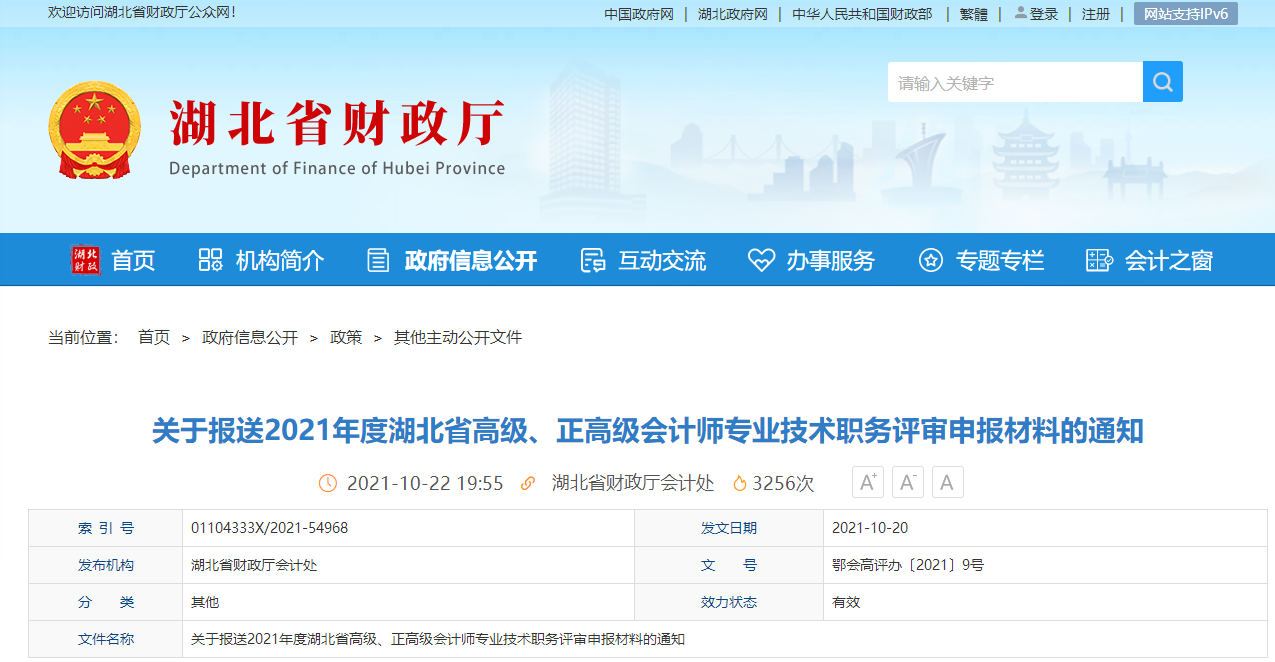Click the search magnifier icon
1275x662 pixels.
[x=1162, y=81]
